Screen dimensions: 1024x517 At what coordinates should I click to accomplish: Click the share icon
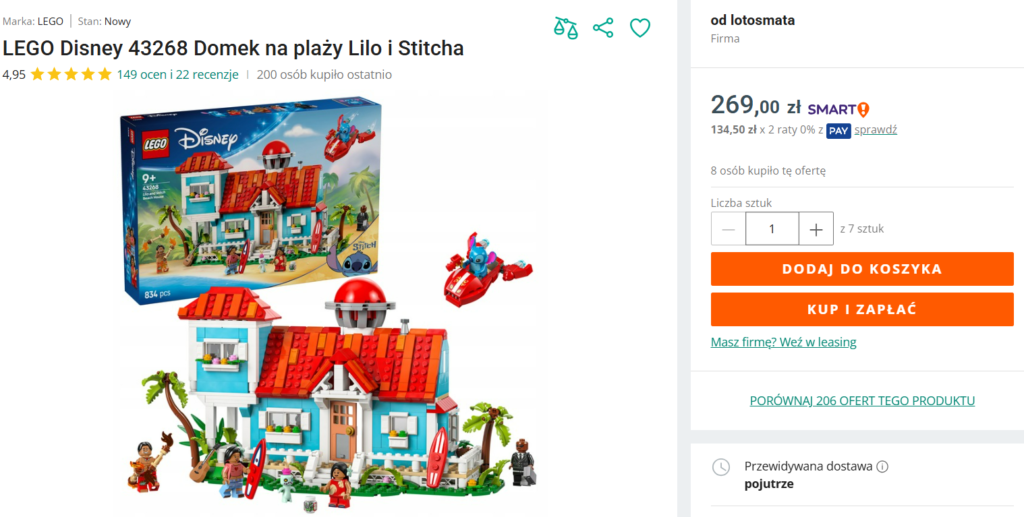603,28
